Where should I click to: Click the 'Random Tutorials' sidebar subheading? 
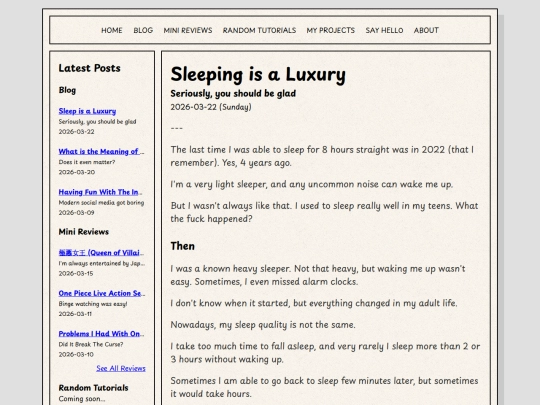93,388
